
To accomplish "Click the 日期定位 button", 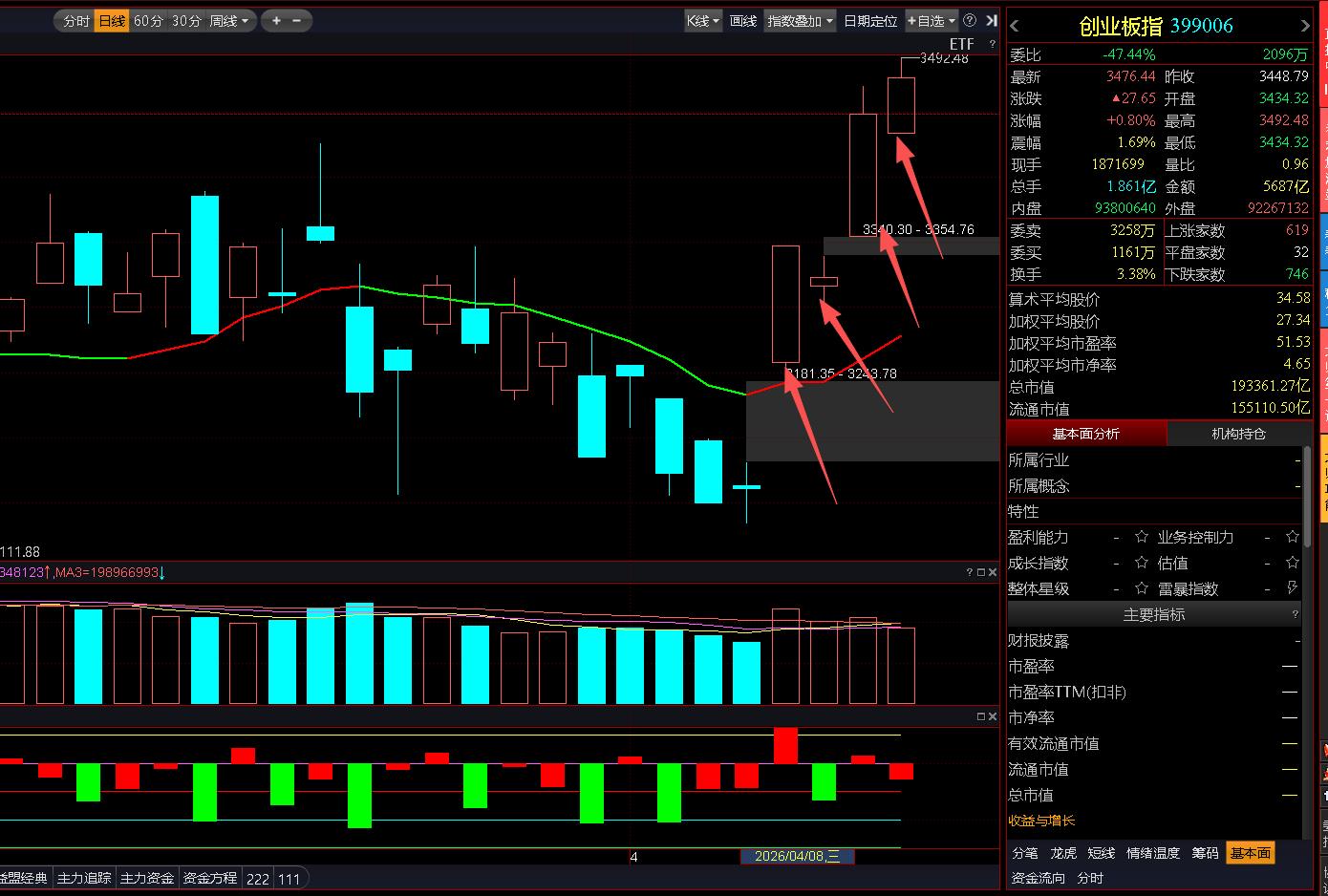I will [x=870, y=20].
